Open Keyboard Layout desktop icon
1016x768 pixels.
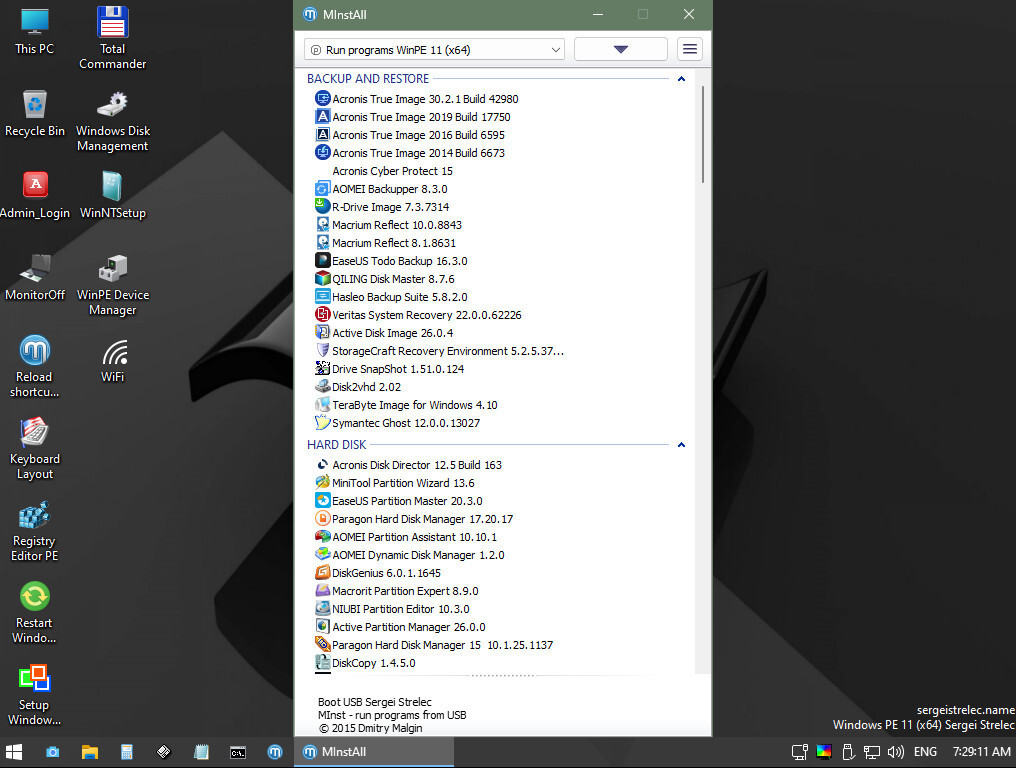point(34,448)
